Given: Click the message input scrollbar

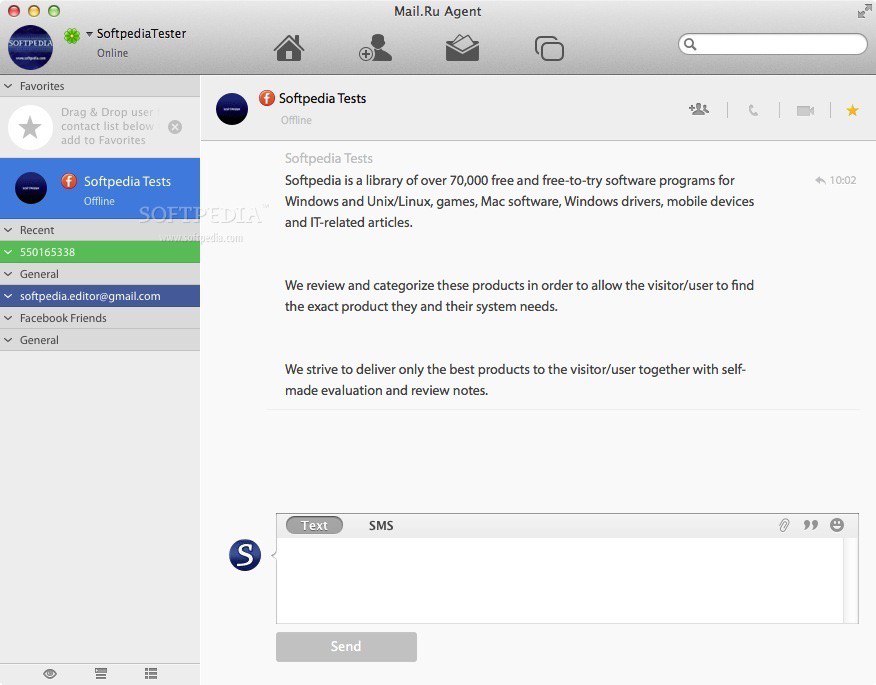Looking at the screenshot, I should point(851,580).
